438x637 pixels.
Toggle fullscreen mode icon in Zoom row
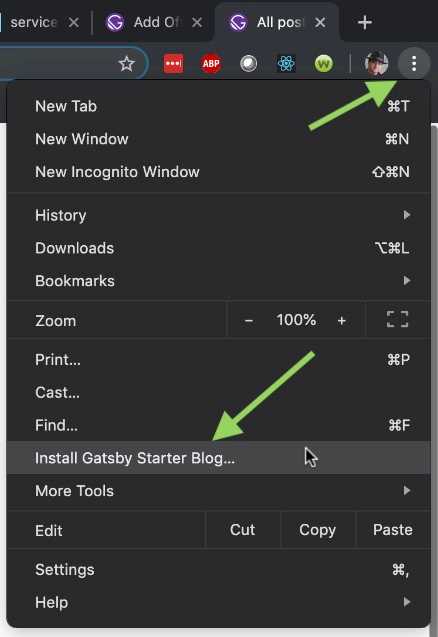tap(397, 319)
